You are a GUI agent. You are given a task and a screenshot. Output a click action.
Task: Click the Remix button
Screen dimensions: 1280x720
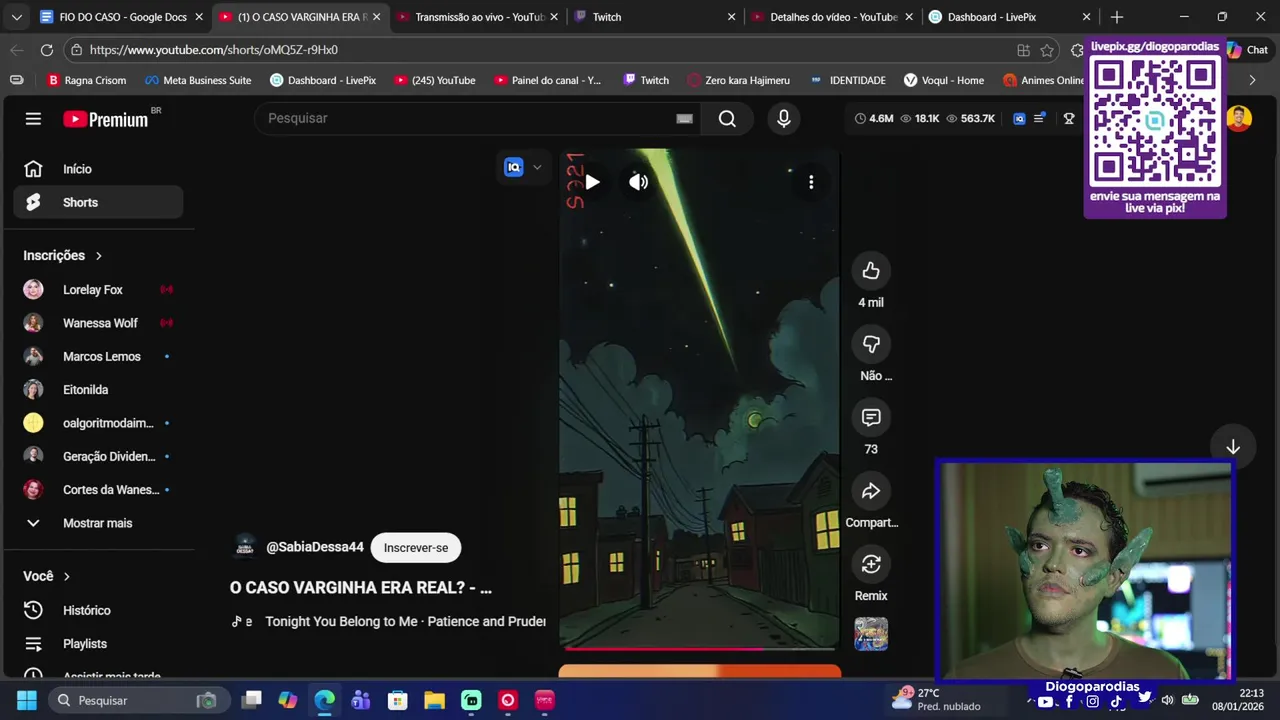click(x=871, y=564)
